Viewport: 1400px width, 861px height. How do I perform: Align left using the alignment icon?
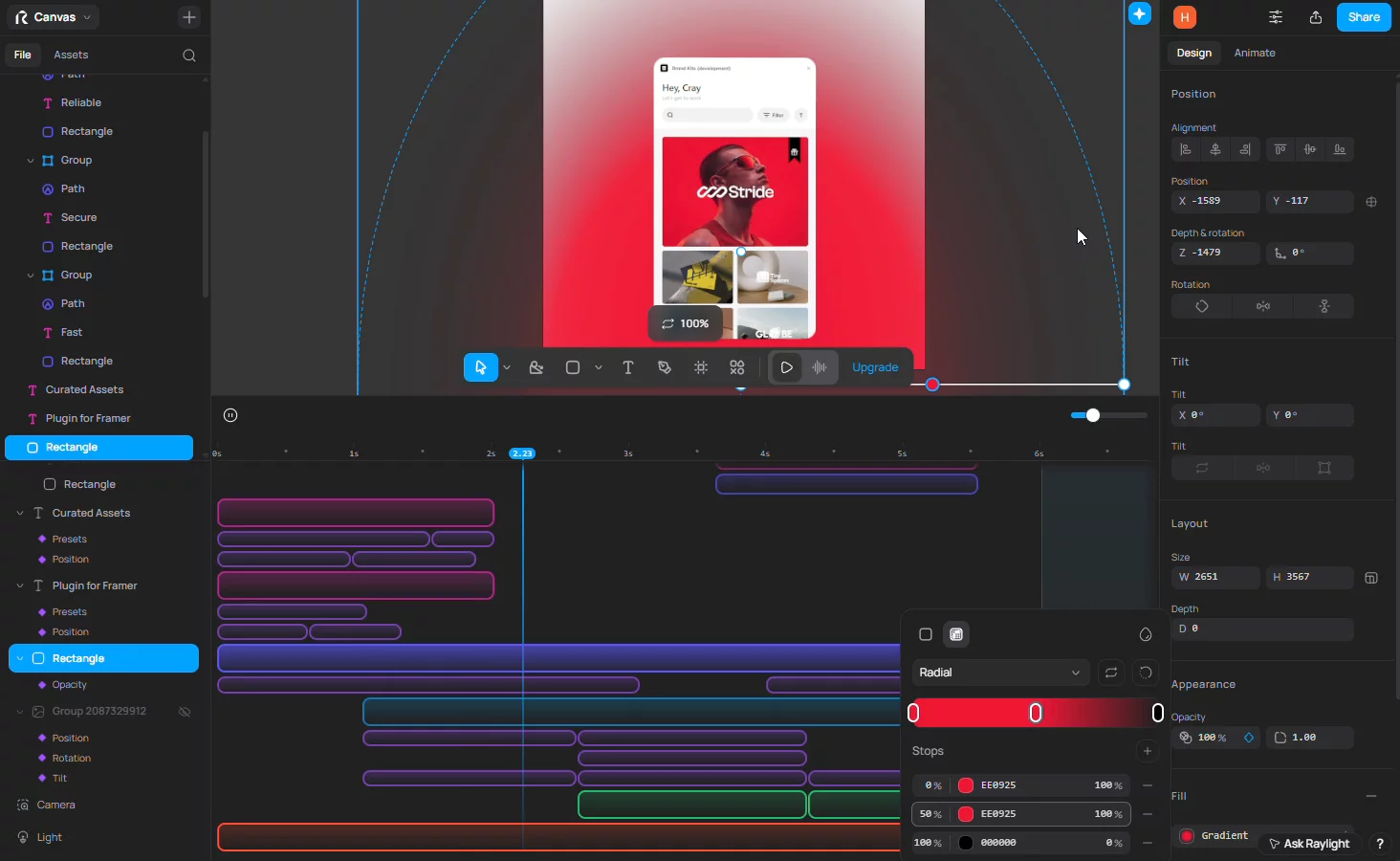pos(1186,149)
